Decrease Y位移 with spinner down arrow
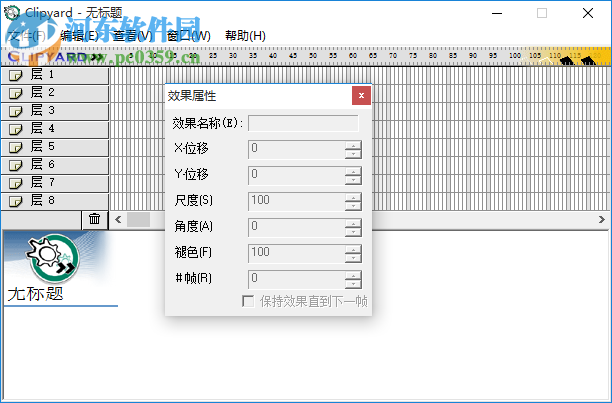Viewport: 612px width, 403px height. click(x=353, y=180)
